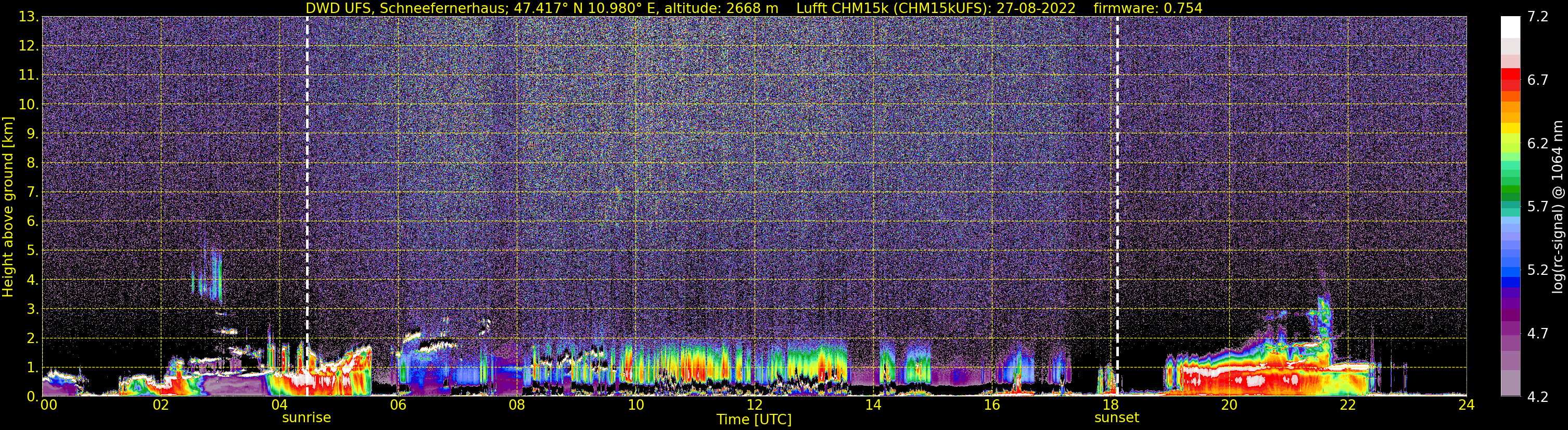Click the dashed sunset line marker
Viewport: 1568px width, 430px height.
pos(1117,206)
